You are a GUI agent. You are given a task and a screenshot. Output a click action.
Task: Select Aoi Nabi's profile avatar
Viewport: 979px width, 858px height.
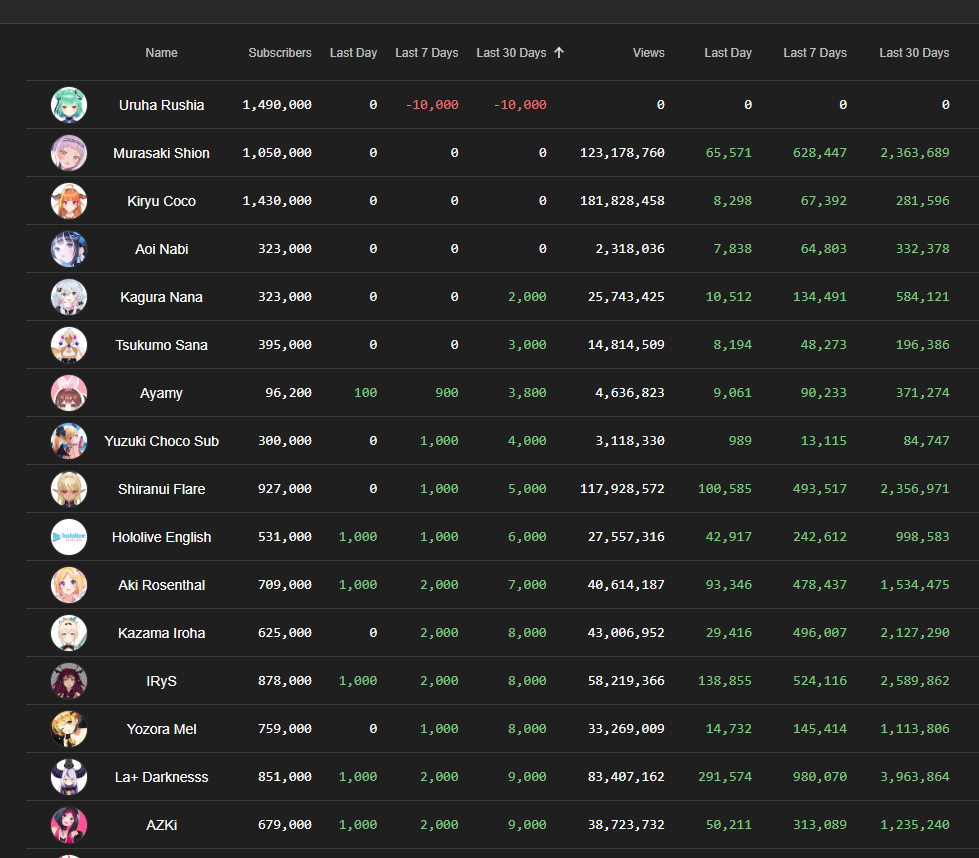pos(69,249)
